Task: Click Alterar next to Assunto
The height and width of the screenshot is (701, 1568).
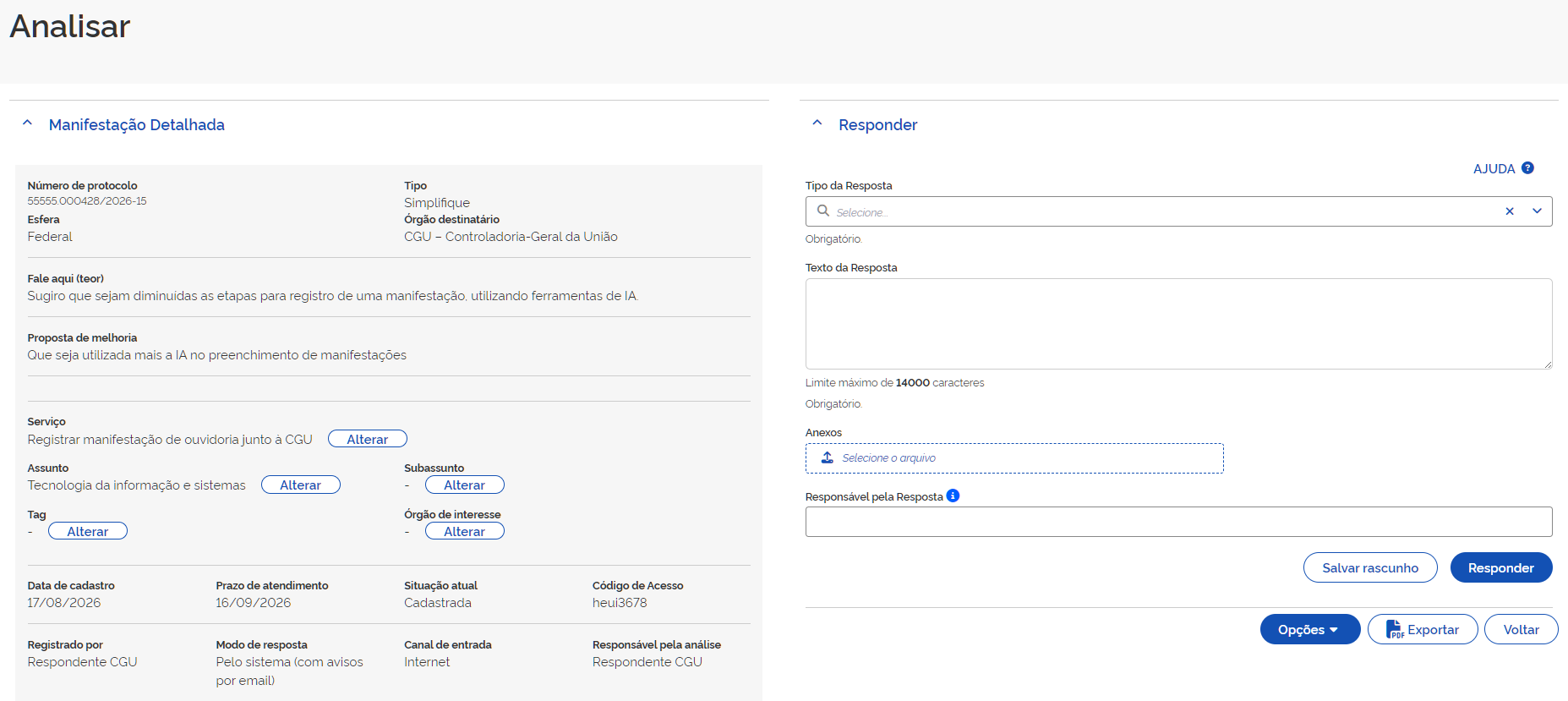Action: pos(301,485)
